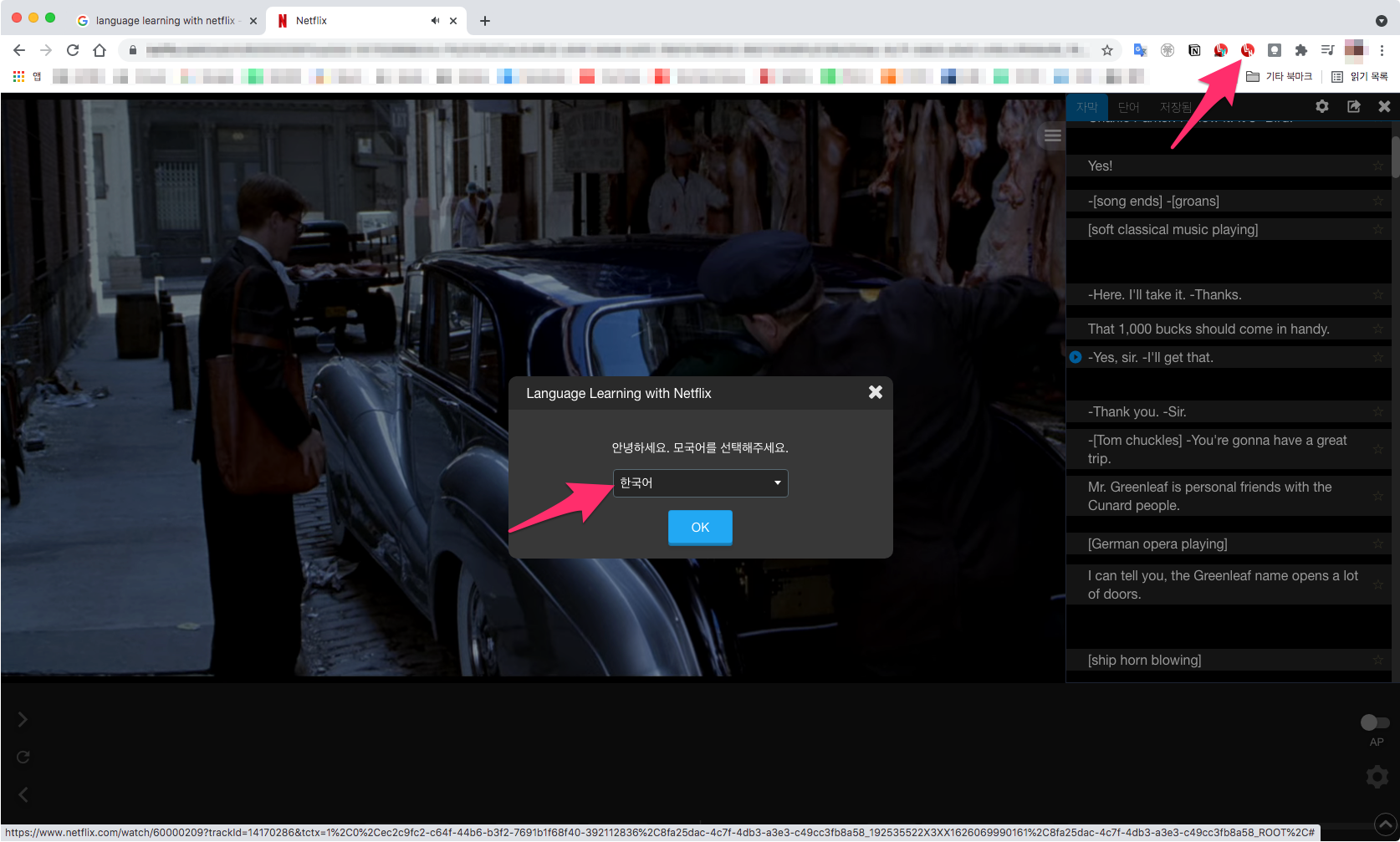Expand the native language dropdown showing 한국어
This screenshot has height=842, width=1400.
(701, 483)
